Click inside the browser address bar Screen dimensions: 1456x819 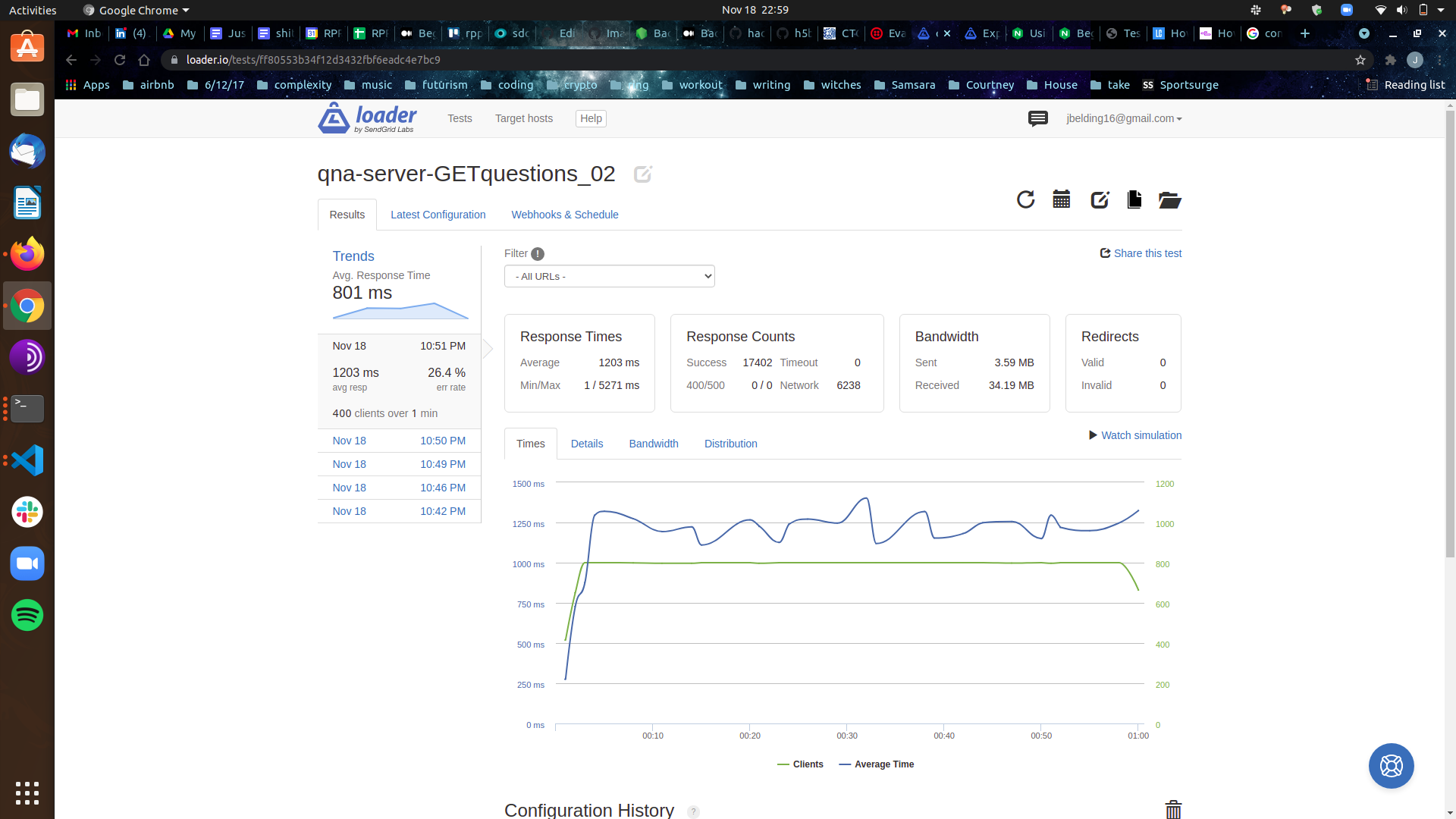pos(531,59)
